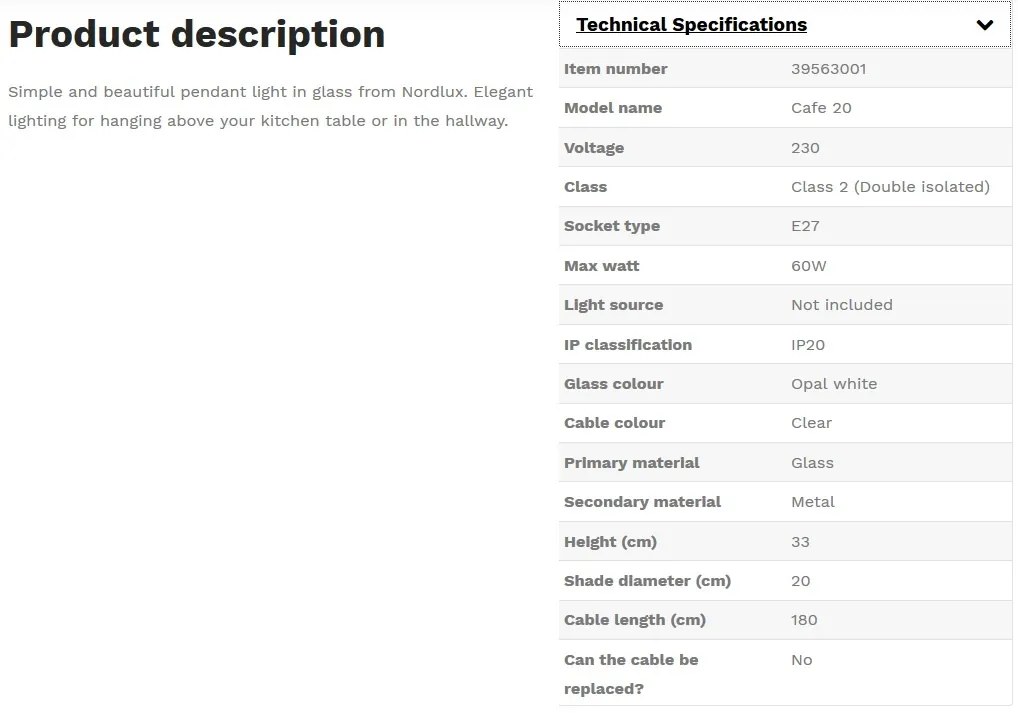Click the Socket type value E27
The image size is (1018, 713).
tap(805, 226)
